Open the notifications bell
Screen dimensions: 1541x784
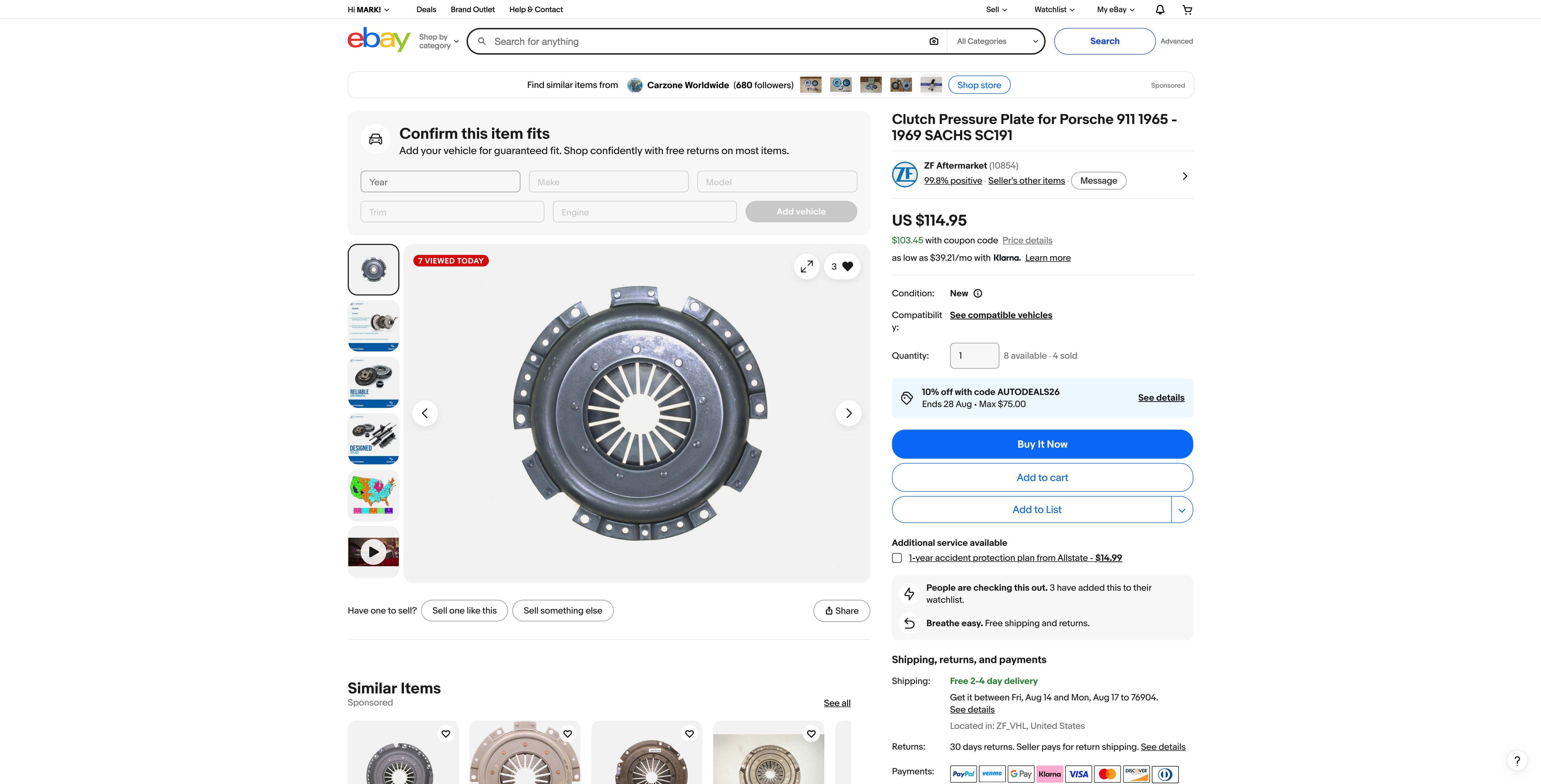1160,10
